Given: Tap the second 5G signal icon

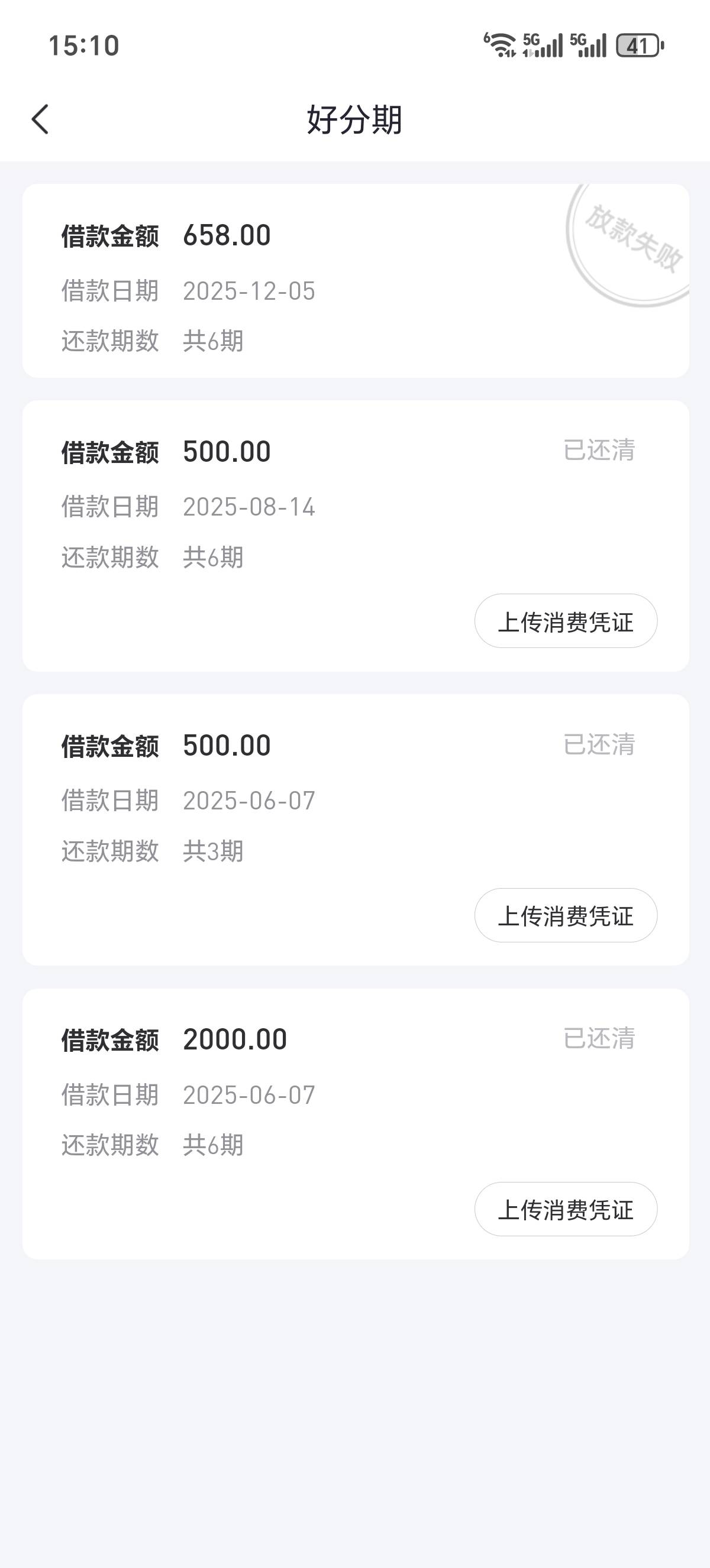Looking at the screenshot, I should [x=588, y=46].
